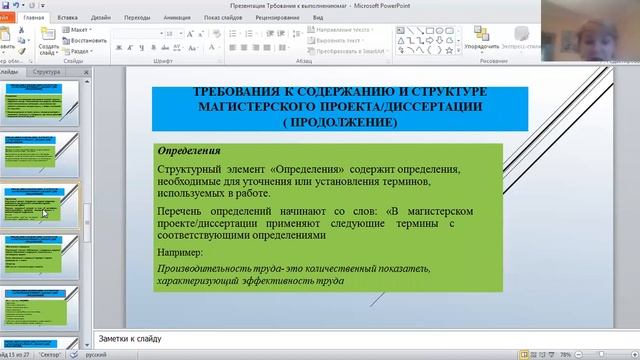Open Макет layout dropdown
The width and height of the screenshot is (640, 360).
click(77, 30)
